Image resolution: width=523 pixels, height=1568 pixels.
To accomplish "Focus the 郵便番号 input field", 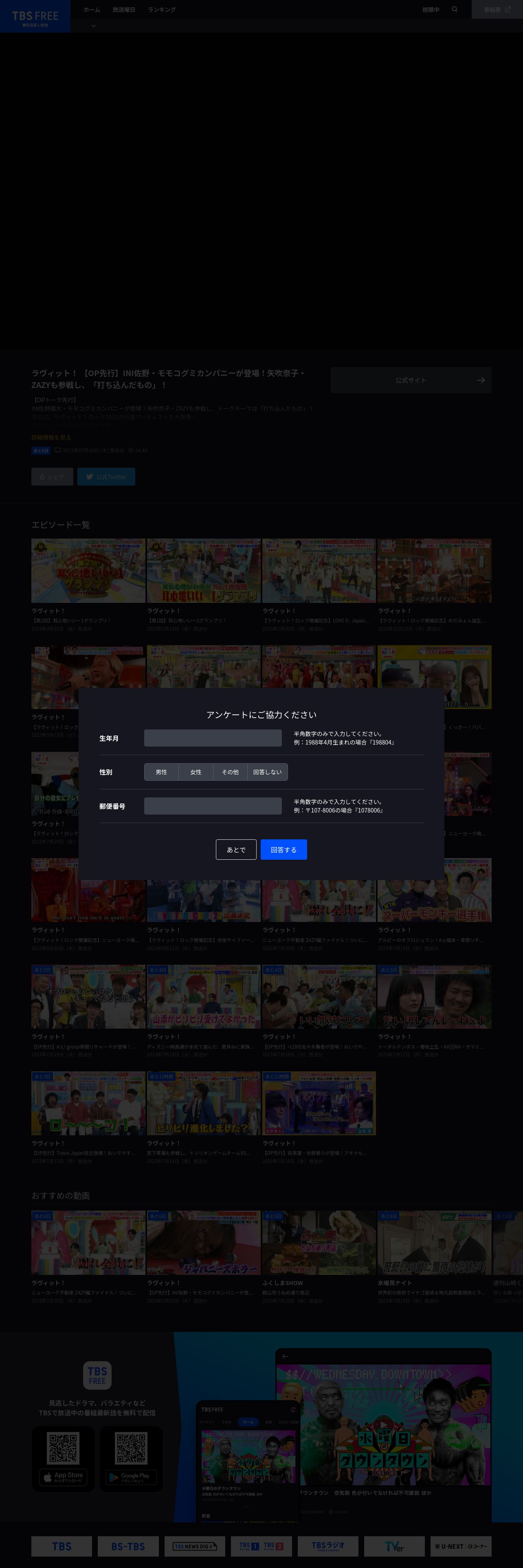I will tap(213, 806).
